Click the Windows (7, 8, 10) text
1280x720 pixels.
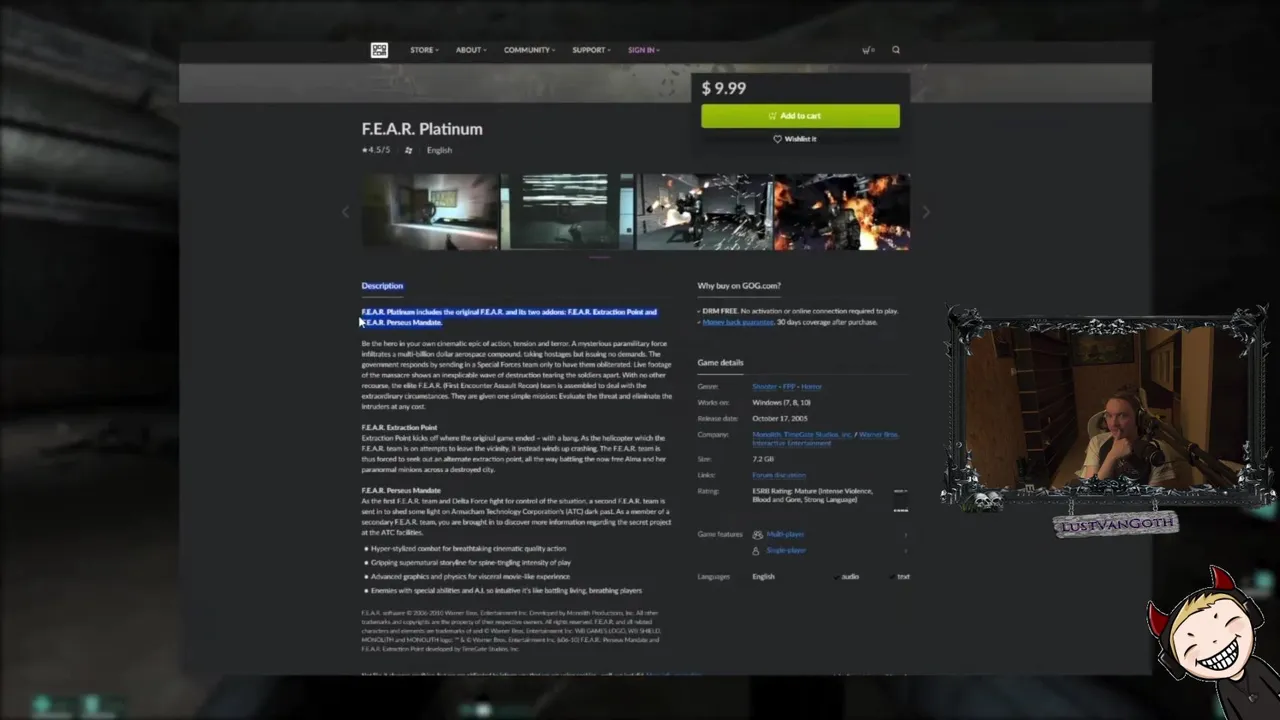click(781, 402)
